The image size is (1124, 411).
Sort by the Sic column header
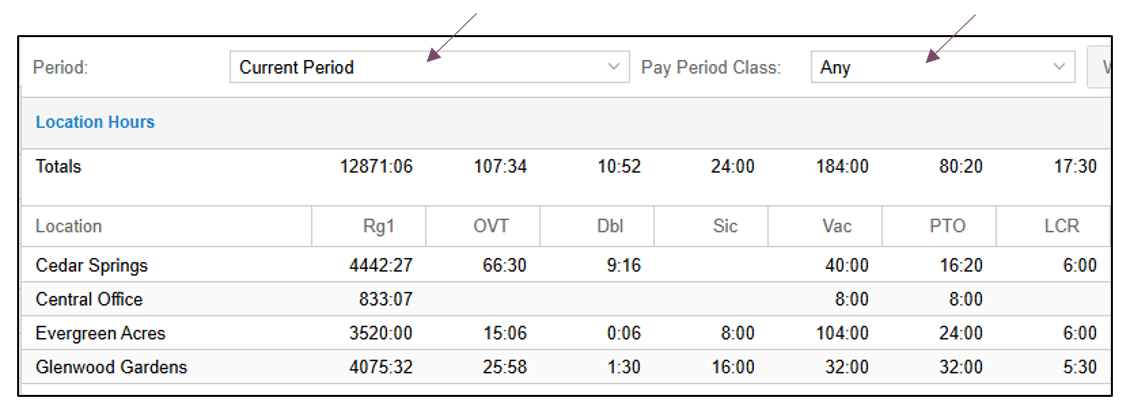click(710, 227)
